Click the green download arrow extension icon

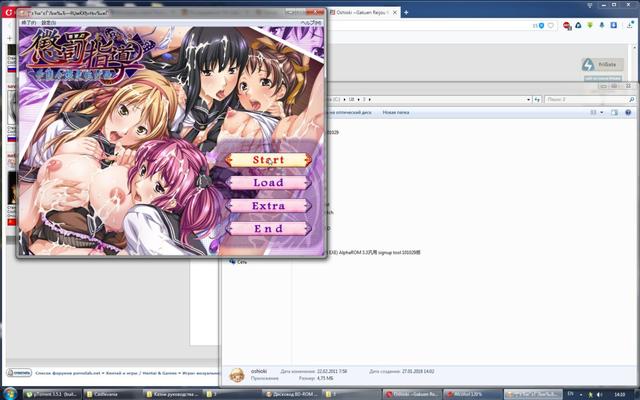click(590, 26)
